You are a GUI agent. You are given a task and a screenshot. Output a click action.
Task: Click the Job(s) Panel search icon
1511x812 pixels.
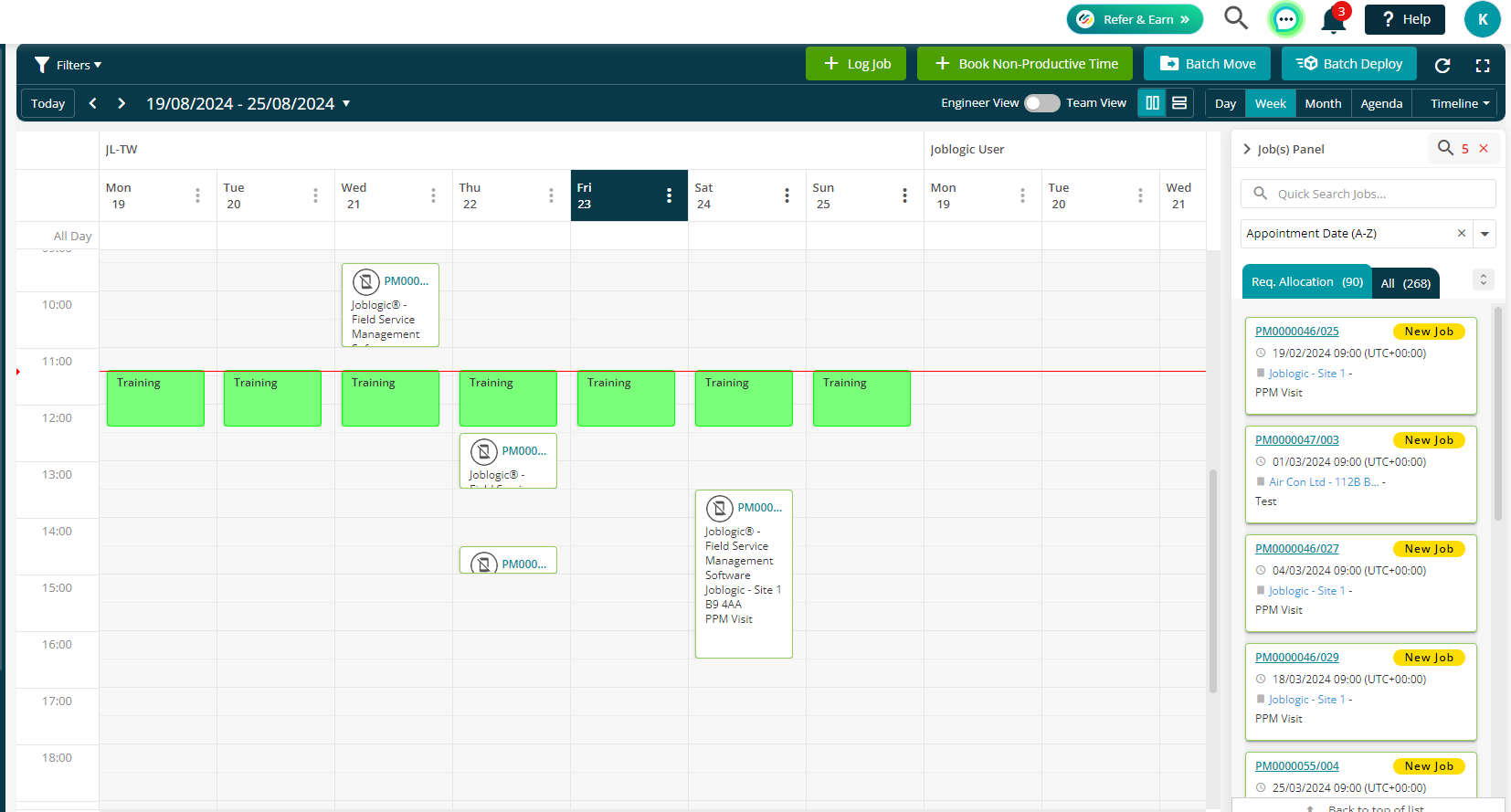tap(1445, 148)
